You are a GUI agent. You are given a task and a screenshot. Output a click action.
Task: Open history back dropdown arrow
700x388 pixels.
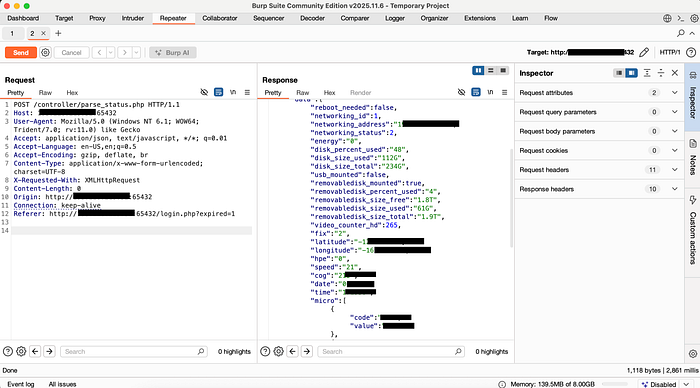pyautogui.click(x=111, y=53)
